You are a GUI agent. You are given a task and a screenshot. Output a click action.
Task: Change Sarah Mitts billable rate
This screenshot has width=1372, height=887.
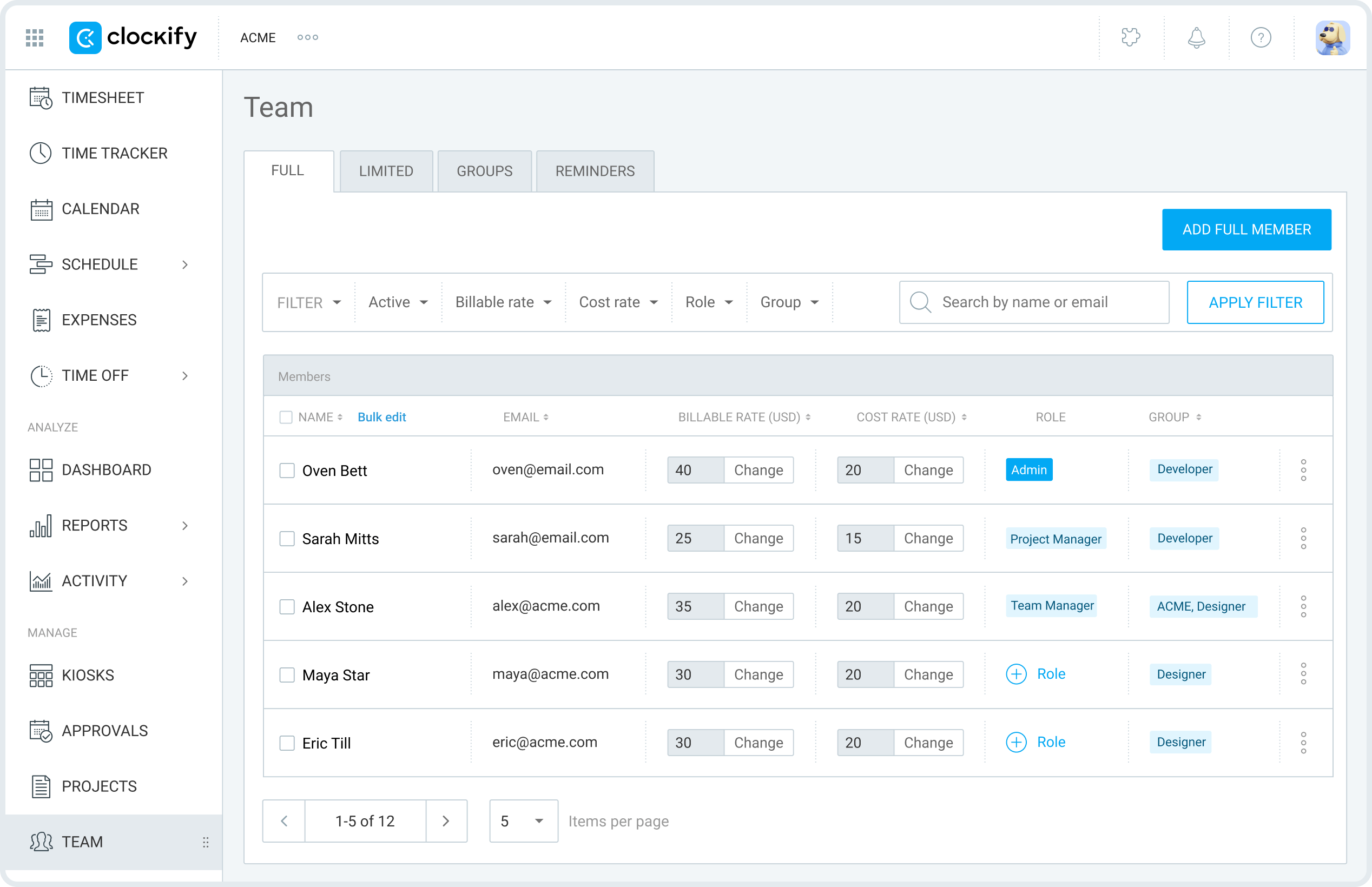pos(758,538)
